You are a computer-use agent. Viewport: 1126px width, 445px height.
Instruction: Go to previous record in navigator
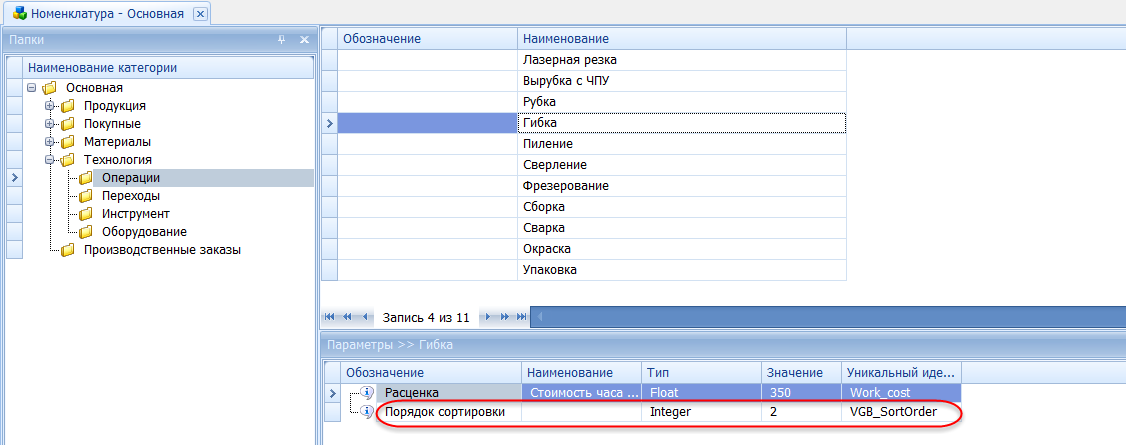tap(364, 317)
